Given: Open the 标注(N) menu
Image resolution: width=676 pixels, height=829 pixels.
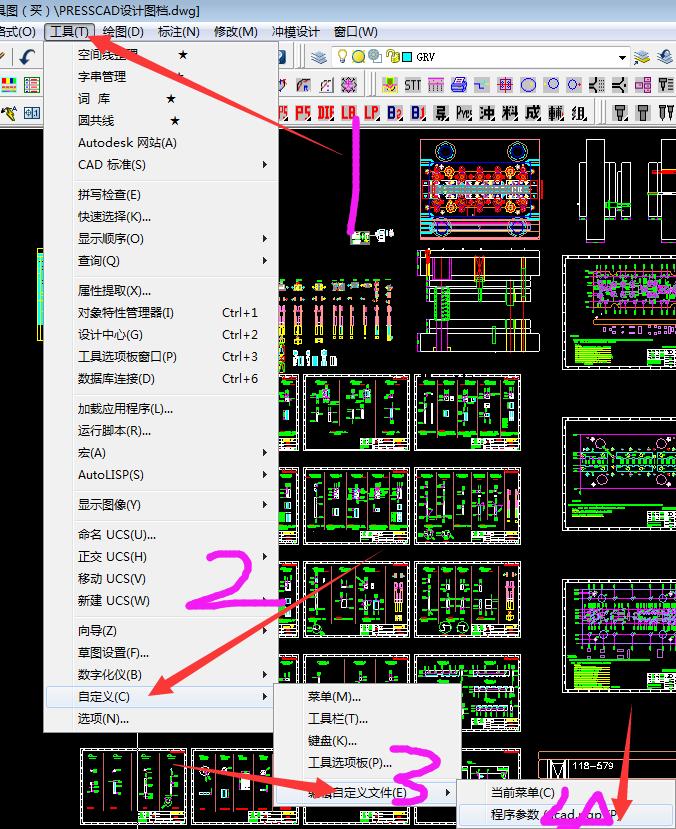Looking at the screenshot, I should [179, 32].
